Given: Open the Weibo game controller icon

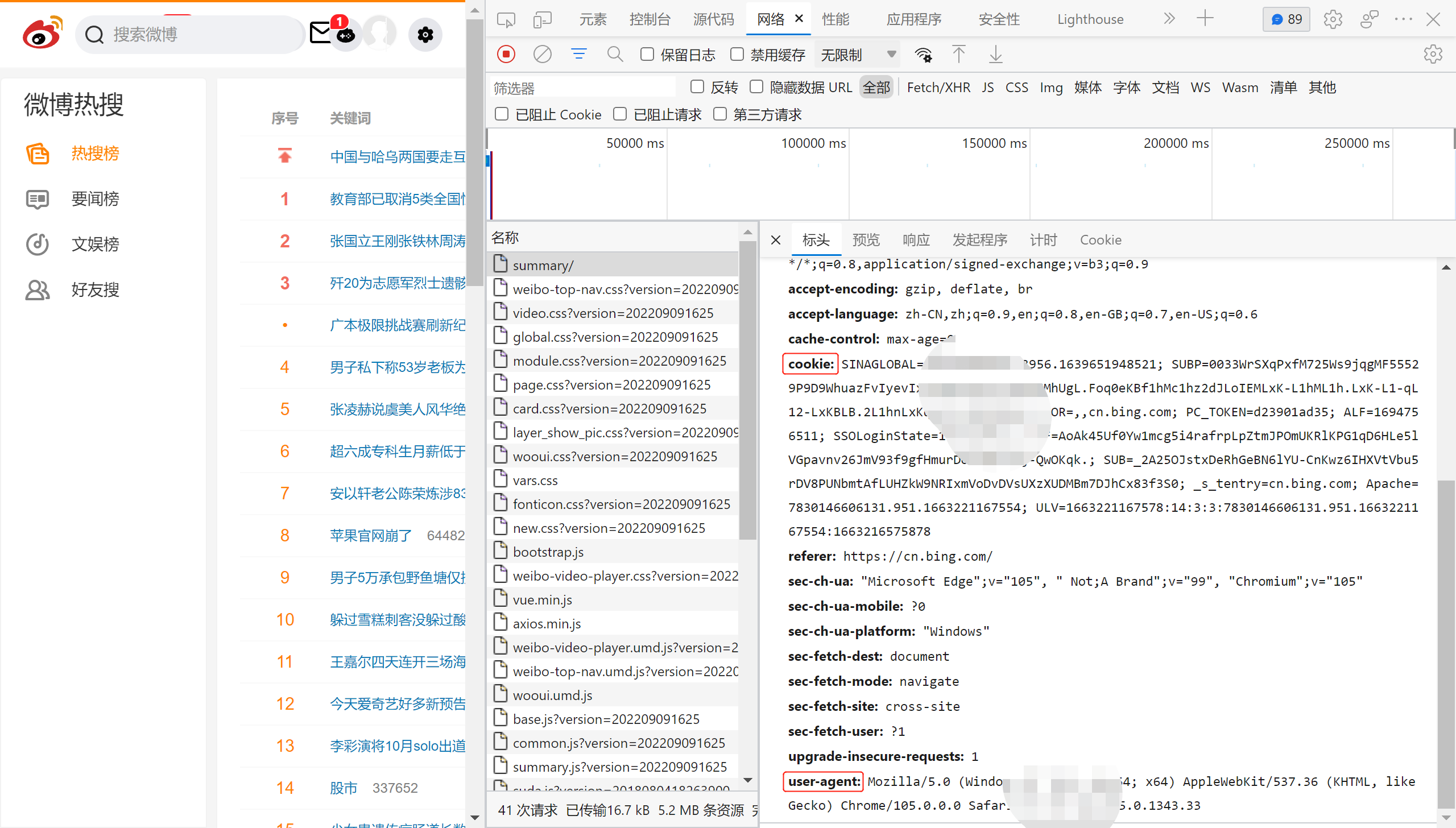Looking at the screenshot, I should click(346, 35).
